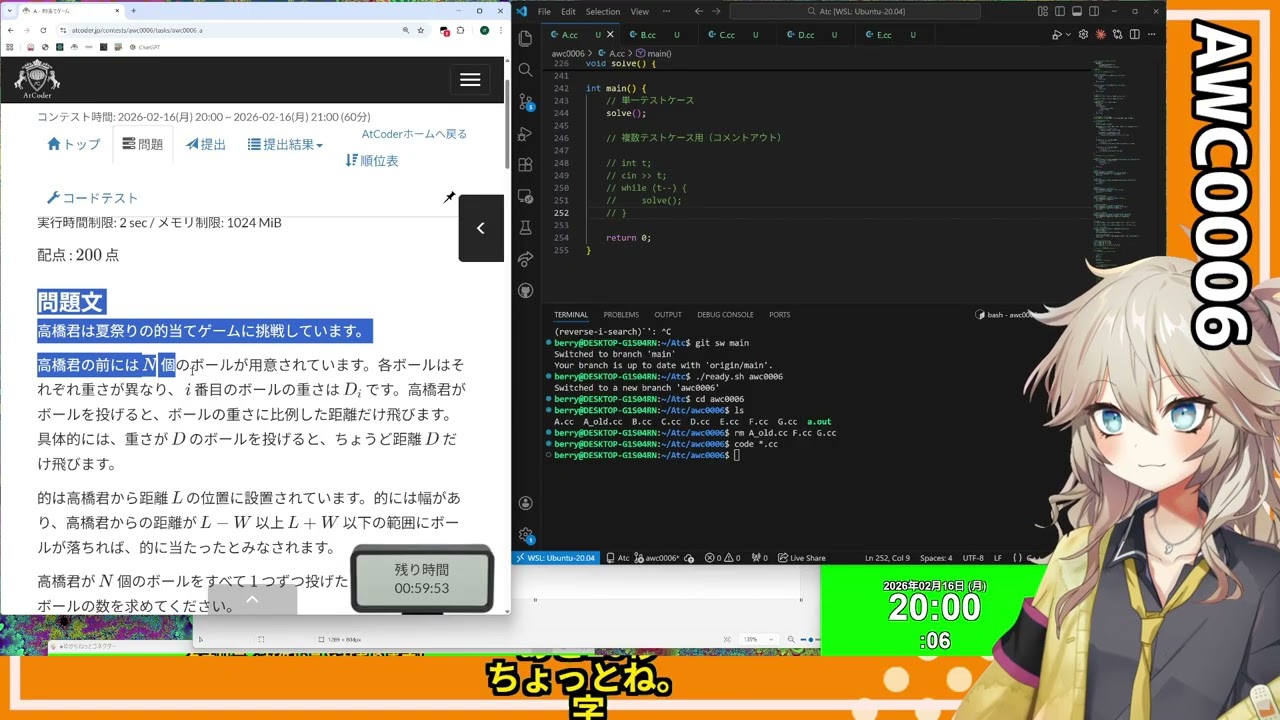
Task: Click awc0006 folder in breadcrumb
Action: click(567, 53)
